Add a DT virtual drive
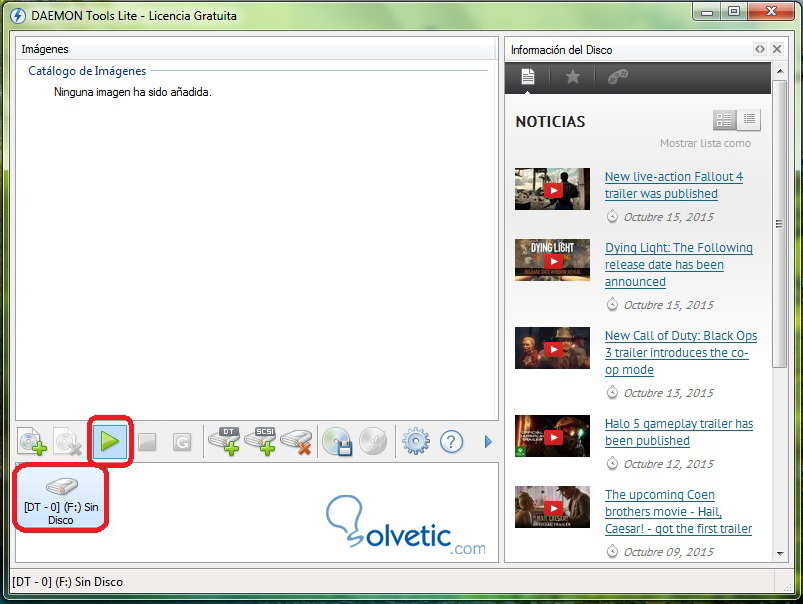The height and width of the screenshot is (604, 803). pyautogui.click(x=224, y=441)
